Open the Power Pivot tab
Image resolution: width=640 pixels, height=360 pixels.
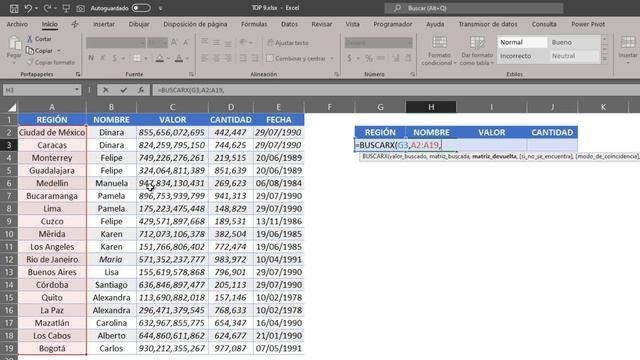(x=588, y=24)
